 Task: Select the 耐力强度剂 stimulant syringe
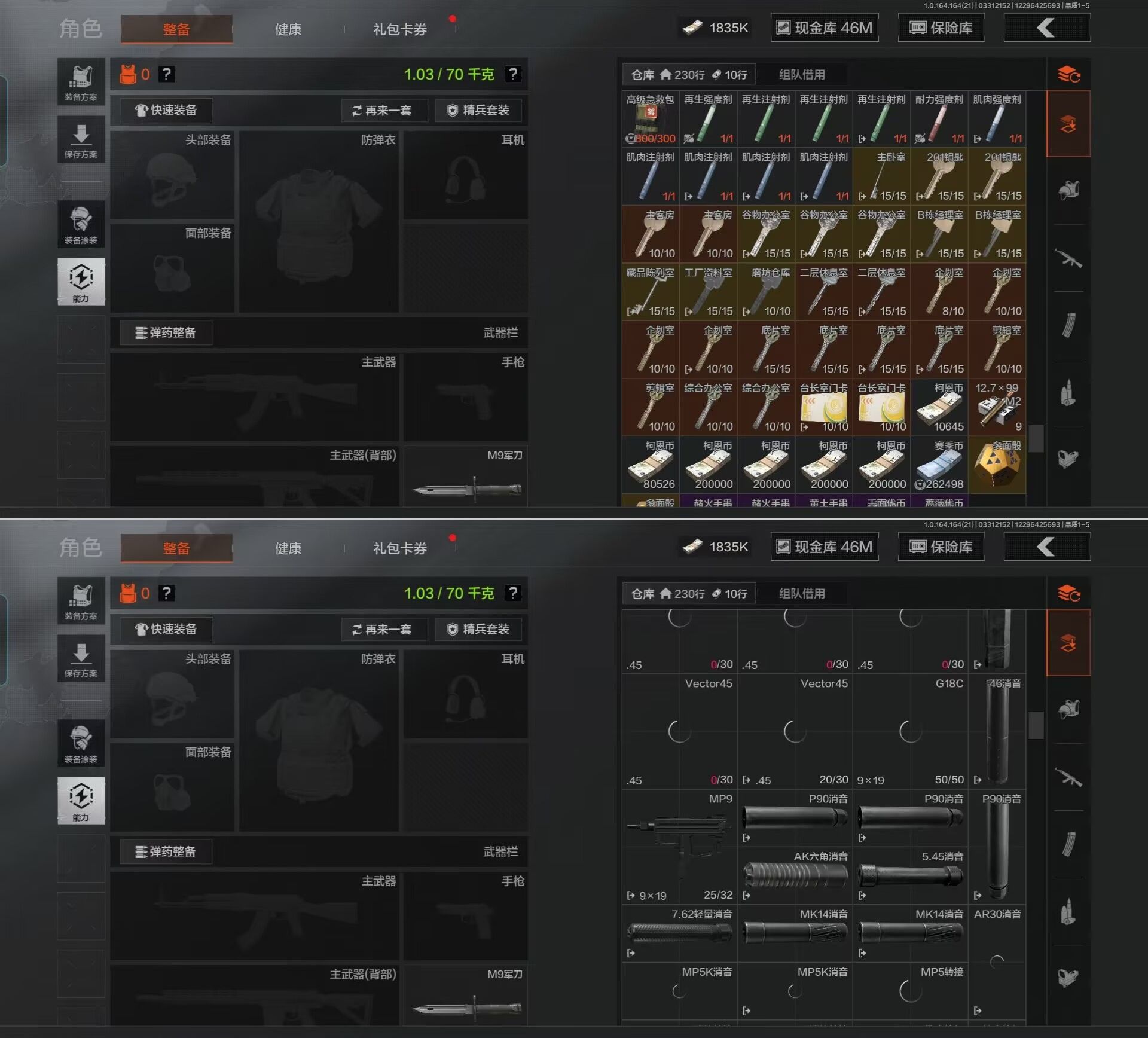[939, 118]
